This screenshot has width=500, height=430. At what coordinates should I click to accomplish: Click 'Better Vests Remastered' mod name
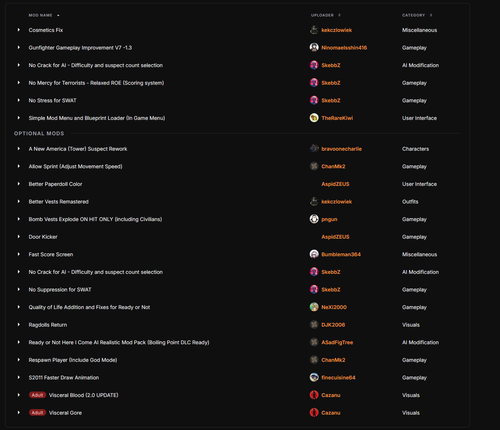pos(58,202)
